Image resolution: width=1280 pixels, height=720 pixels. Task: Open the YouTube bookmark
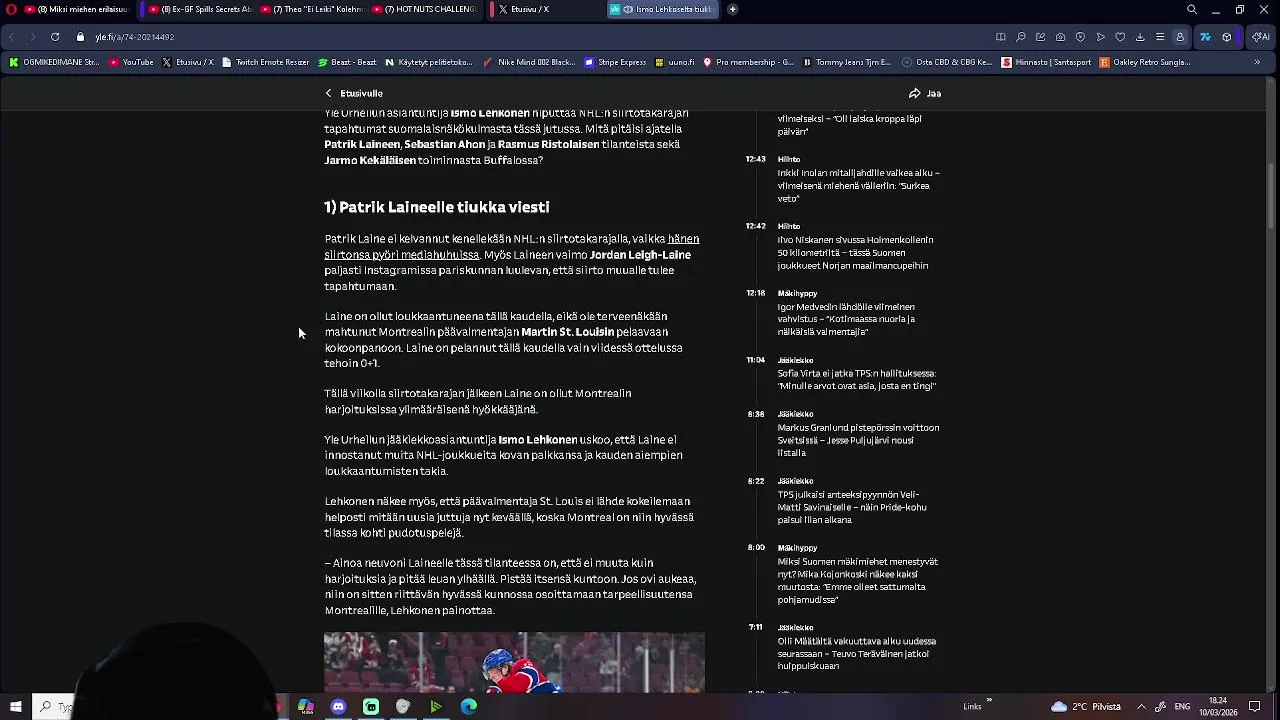[x=131, y=62]
